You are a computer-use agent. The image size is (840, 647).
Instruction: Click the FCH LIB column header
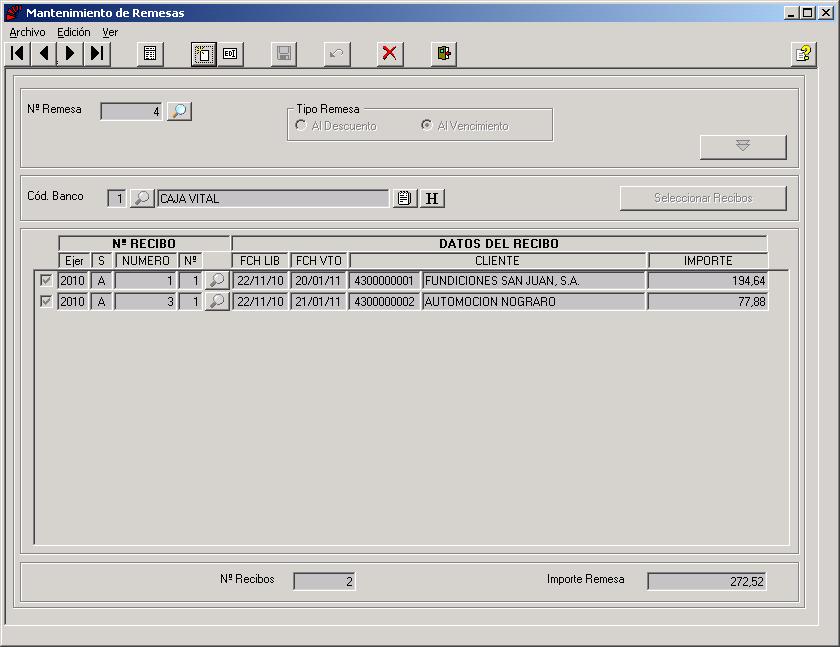[260, 261]
